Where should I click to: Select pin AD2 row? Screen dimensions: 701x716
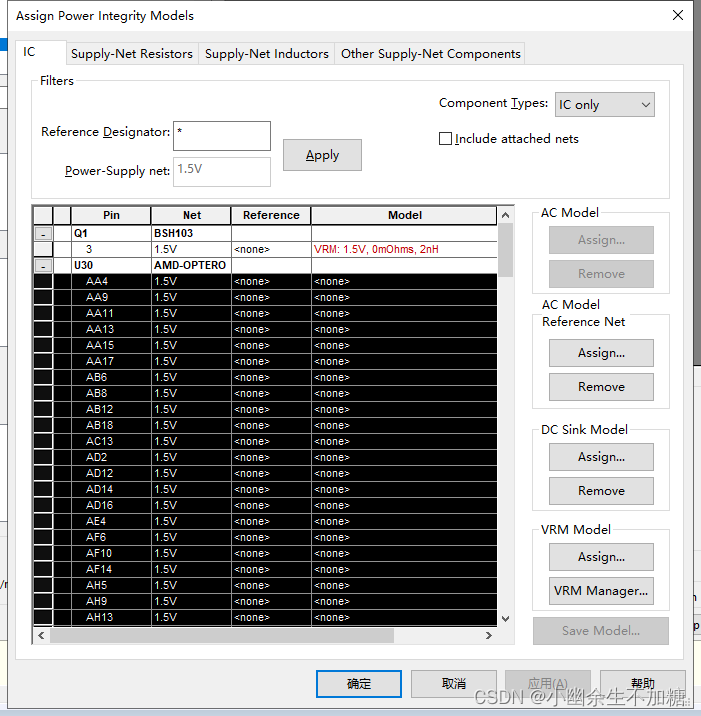[265, 457]
